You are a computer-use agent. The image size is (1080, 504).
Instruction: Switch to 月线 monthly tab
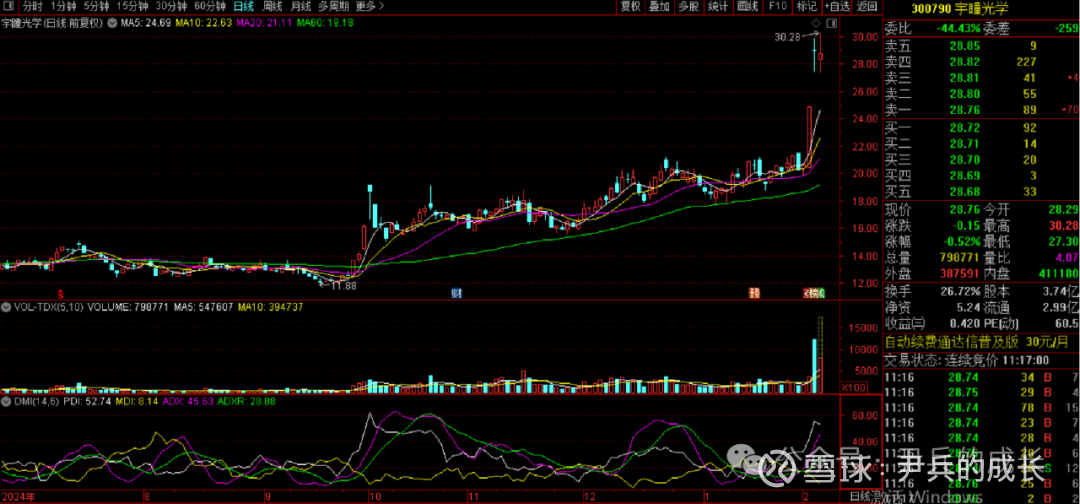300,7
